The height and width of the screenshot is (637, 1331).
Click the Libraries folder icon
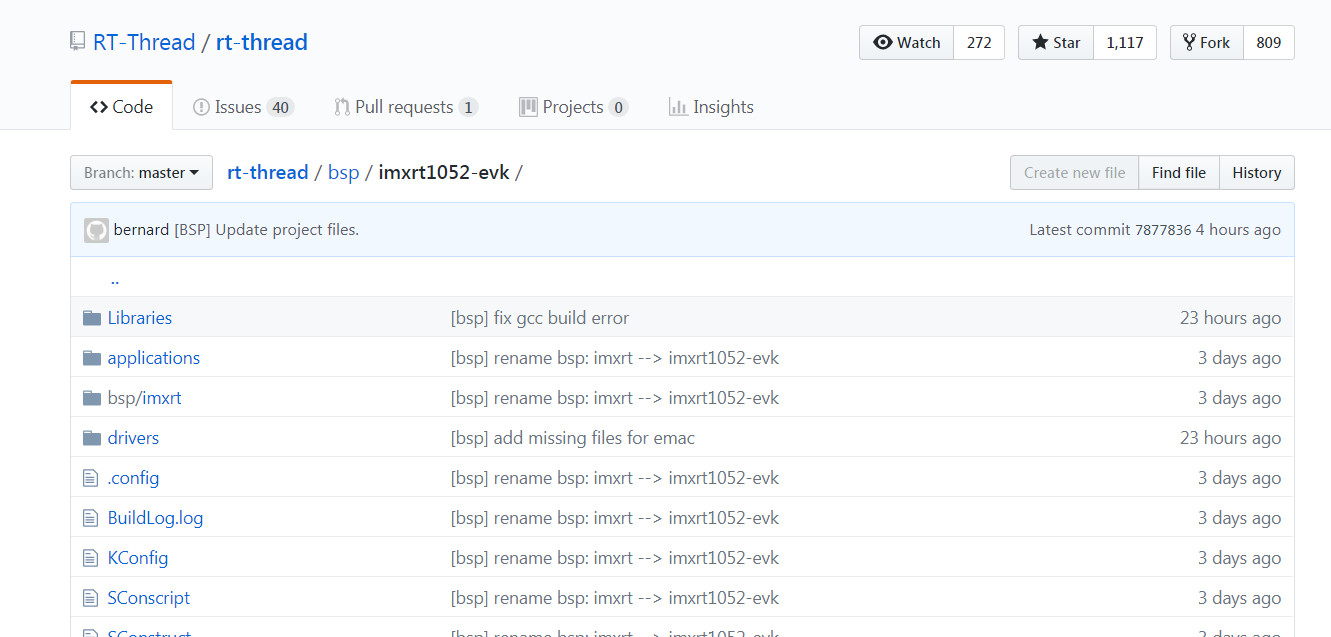[92, 318]
